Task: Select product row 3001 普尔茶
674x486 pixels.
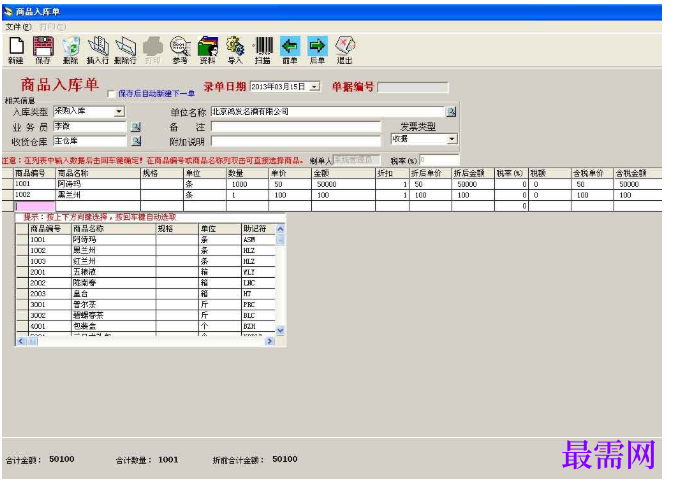Action: [146, 305]
